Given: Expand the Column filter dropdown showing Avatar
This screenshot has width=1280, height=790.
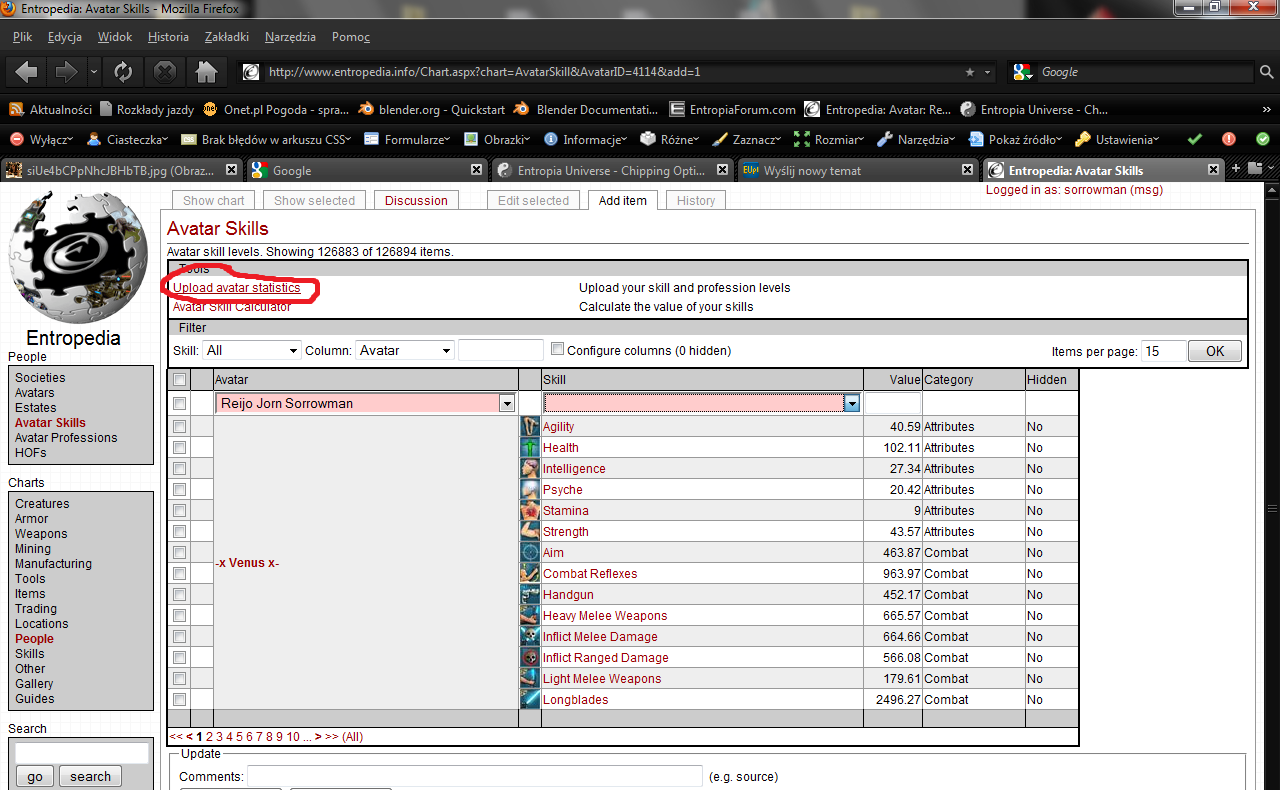Looking at the screenshot, I should click(405, 351).
